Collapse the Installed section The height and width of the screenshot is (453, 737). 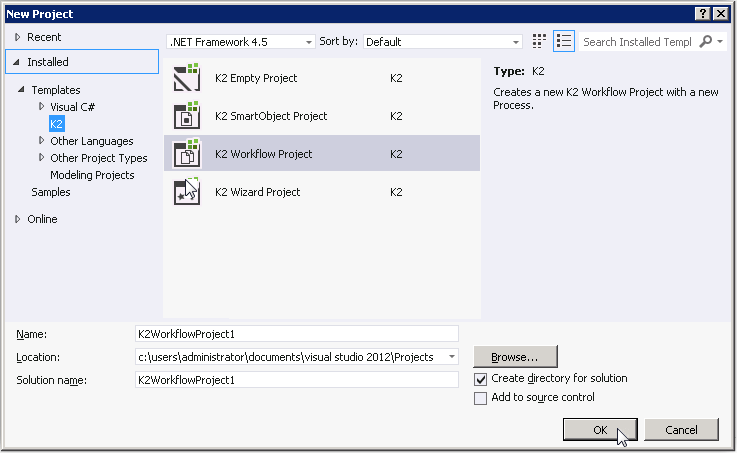tap(16, 62)
